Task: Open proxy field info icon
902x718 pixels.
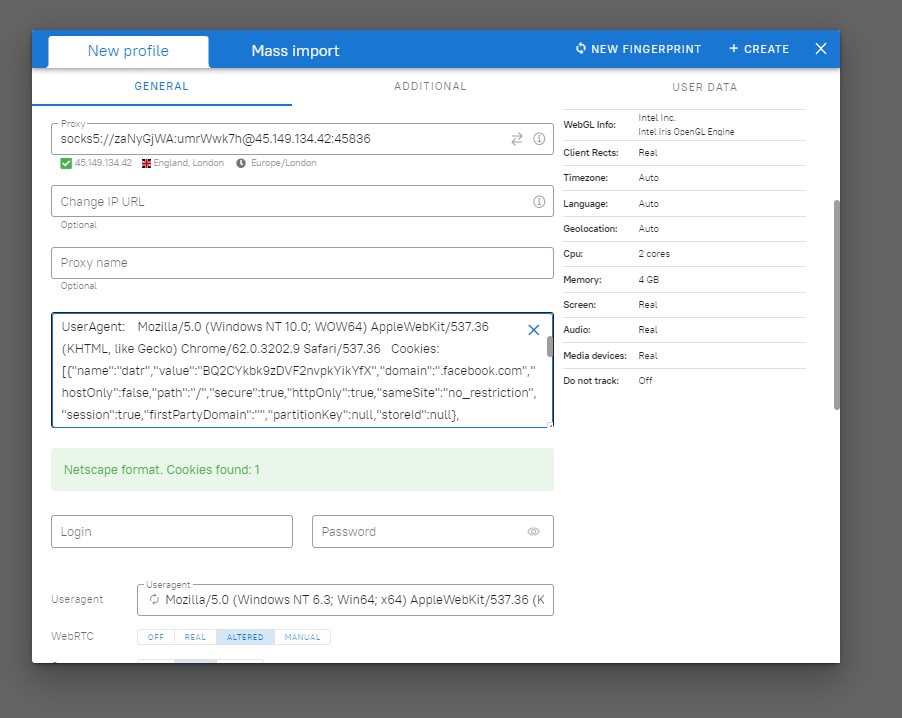Action: point(539,139)
